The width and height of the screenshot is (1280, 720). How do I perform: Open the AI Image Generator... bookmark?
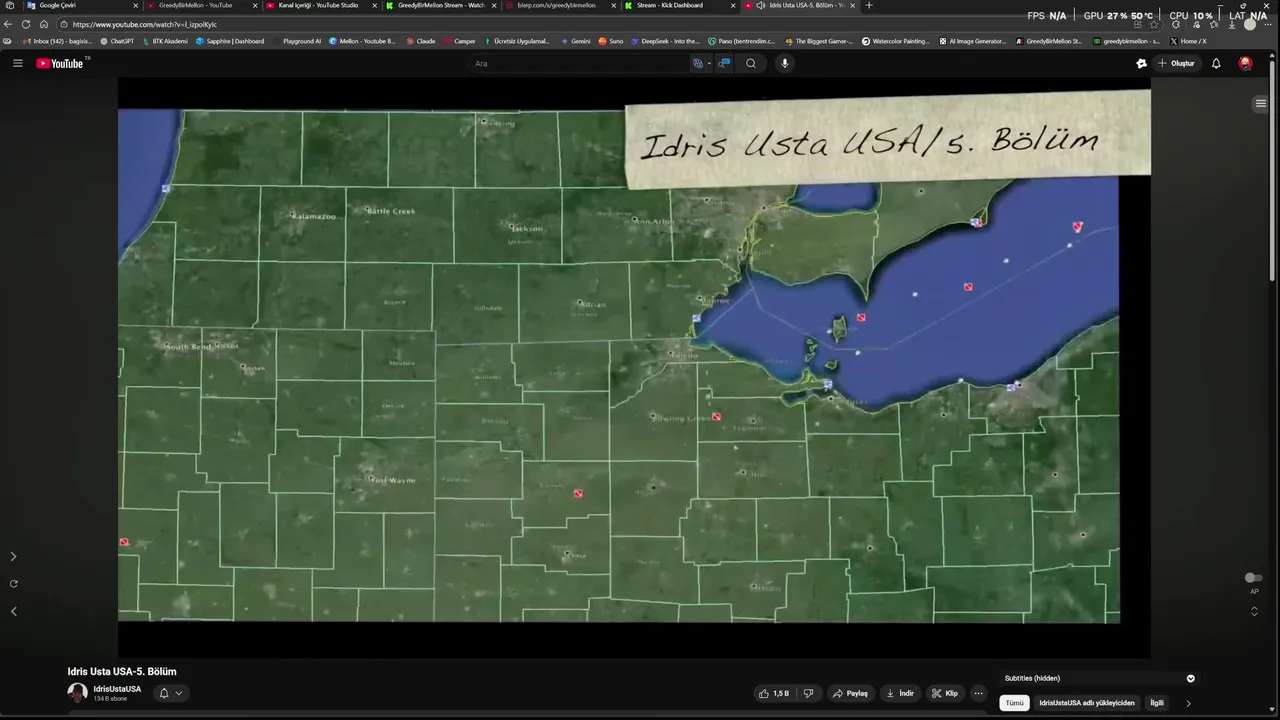pos(973,41)
